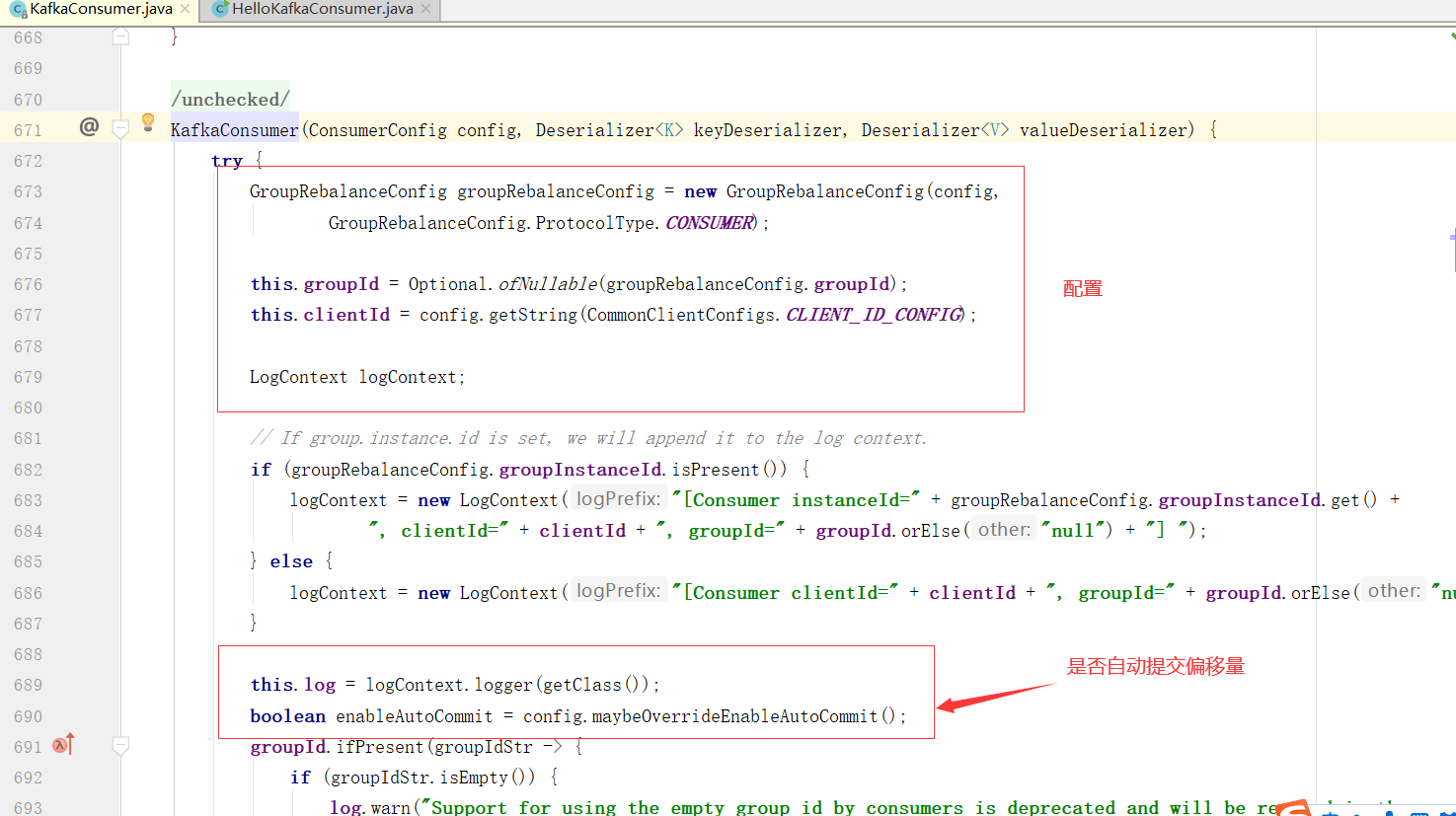This screenshot has height=816, width=1456.
Task: Click line number 680 in the gutter
Action: (29, 408)
